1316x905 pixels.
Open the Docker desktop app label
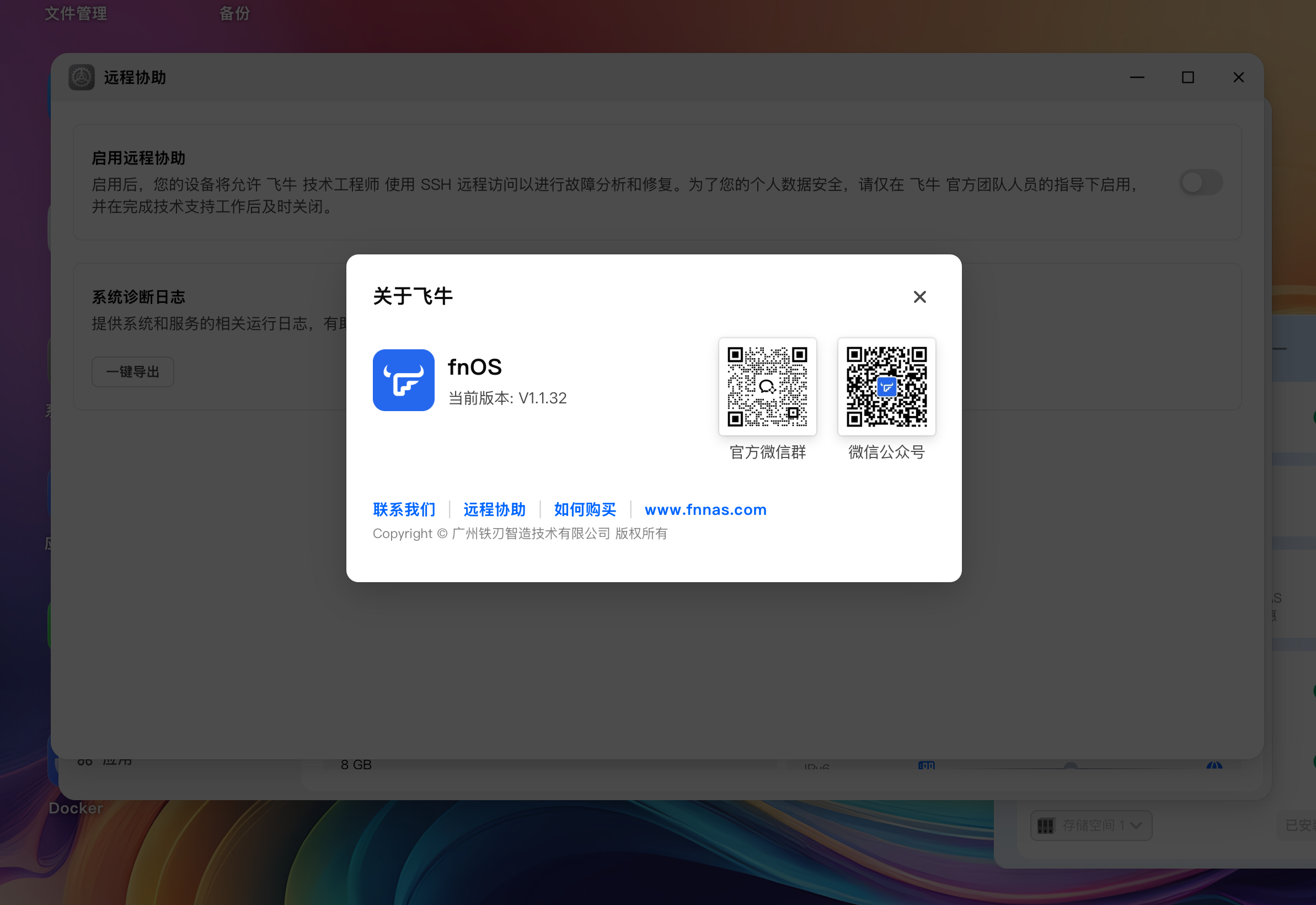[76, 808]
